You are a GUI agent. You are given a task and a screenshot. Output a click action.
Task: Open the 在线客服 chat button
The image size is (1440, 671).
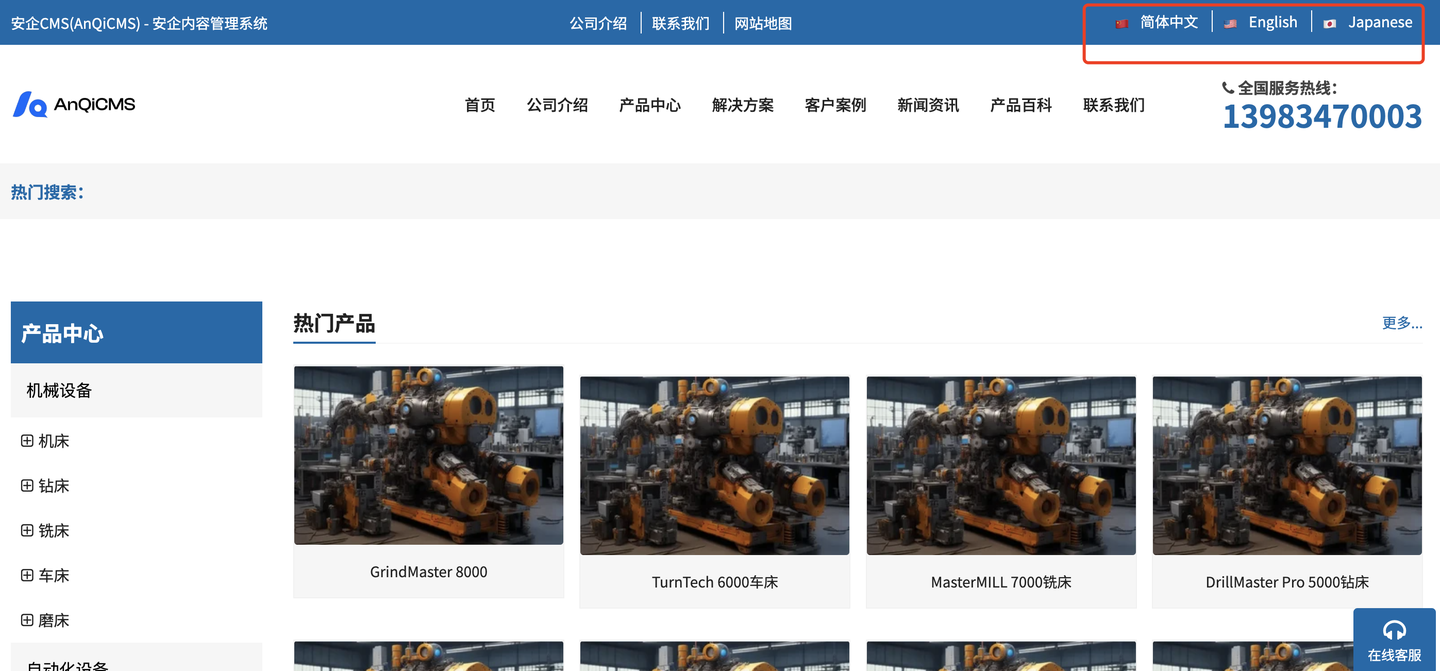(1396, 640)
